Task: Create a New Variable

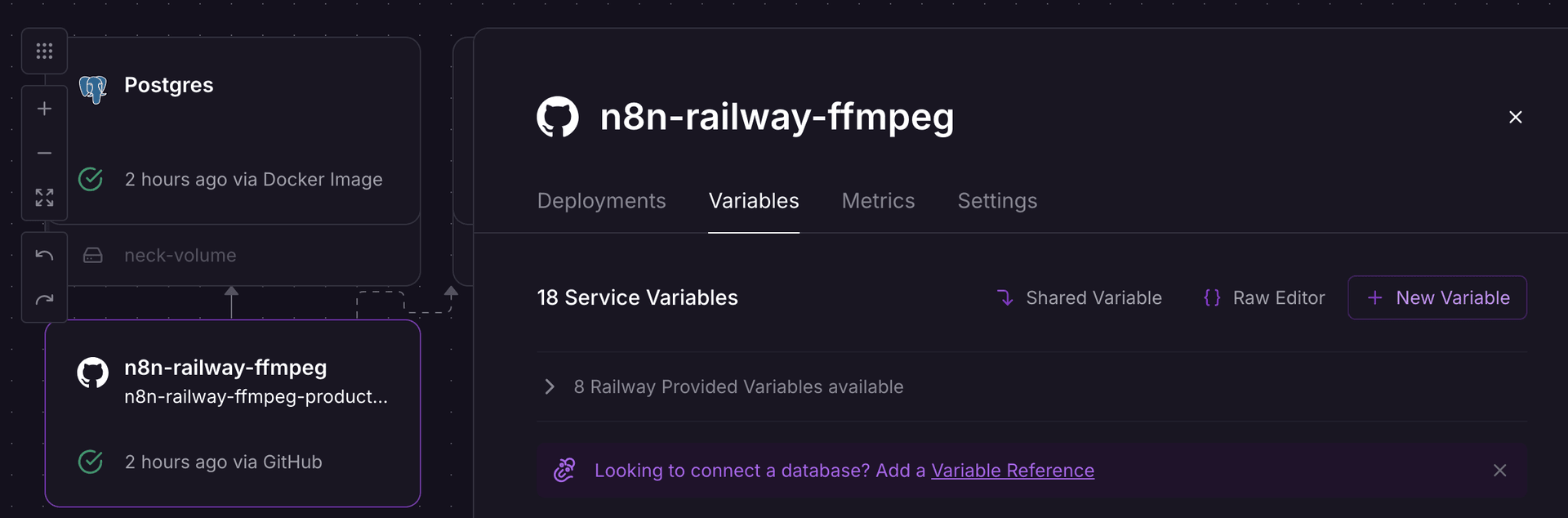Action: 1437,297
